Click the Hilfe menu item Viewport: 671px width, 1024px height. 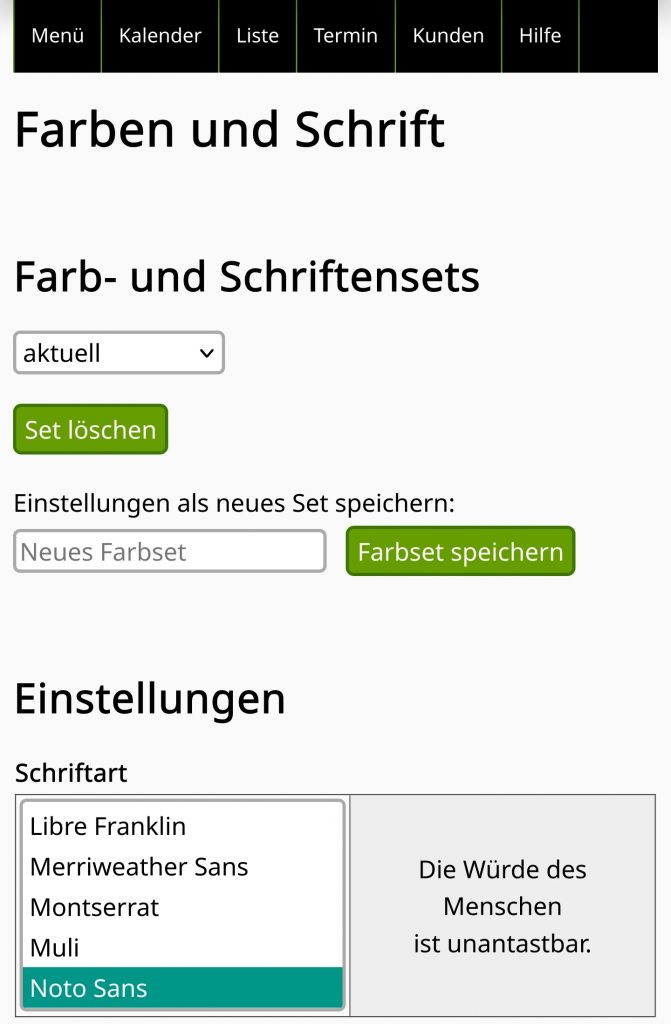[x=540, y=36]
